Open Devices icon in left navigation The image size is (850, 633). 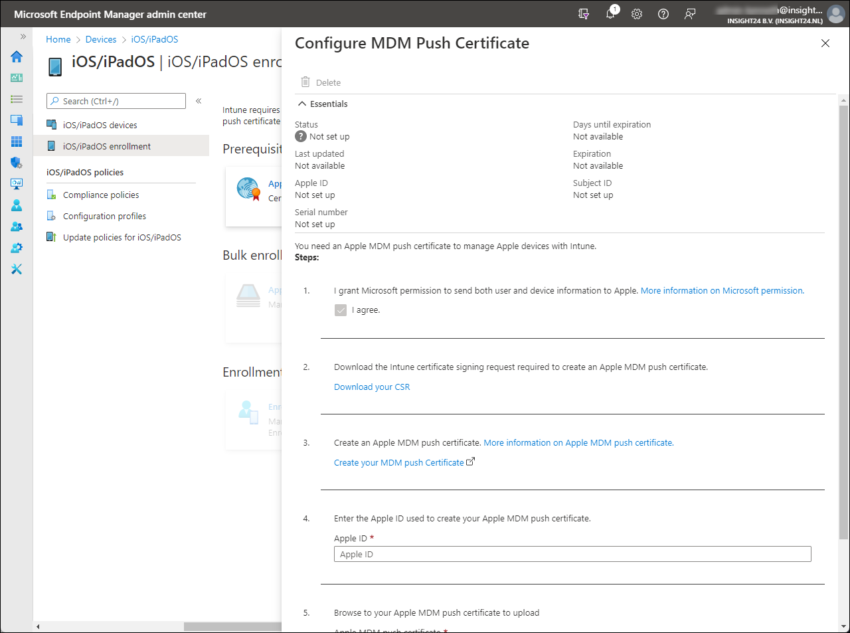point(16,120)
